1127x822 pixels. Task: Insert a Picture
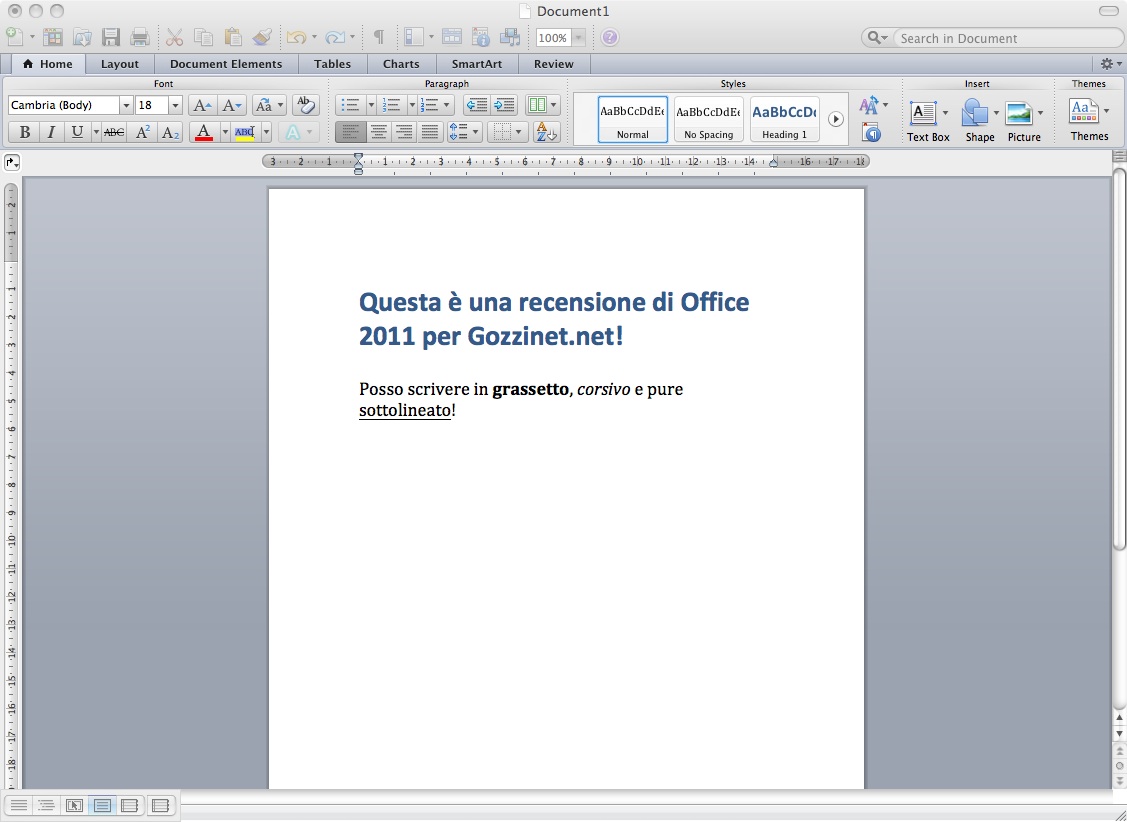[x=1024, y=121]
